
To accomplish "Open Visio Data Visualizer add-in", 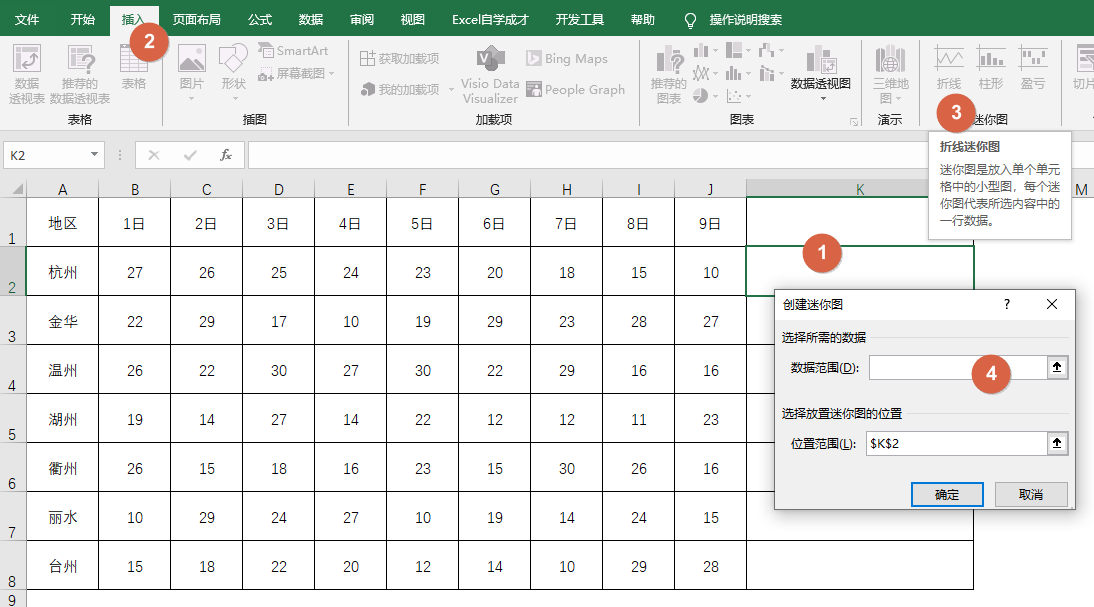I will 490,75.
